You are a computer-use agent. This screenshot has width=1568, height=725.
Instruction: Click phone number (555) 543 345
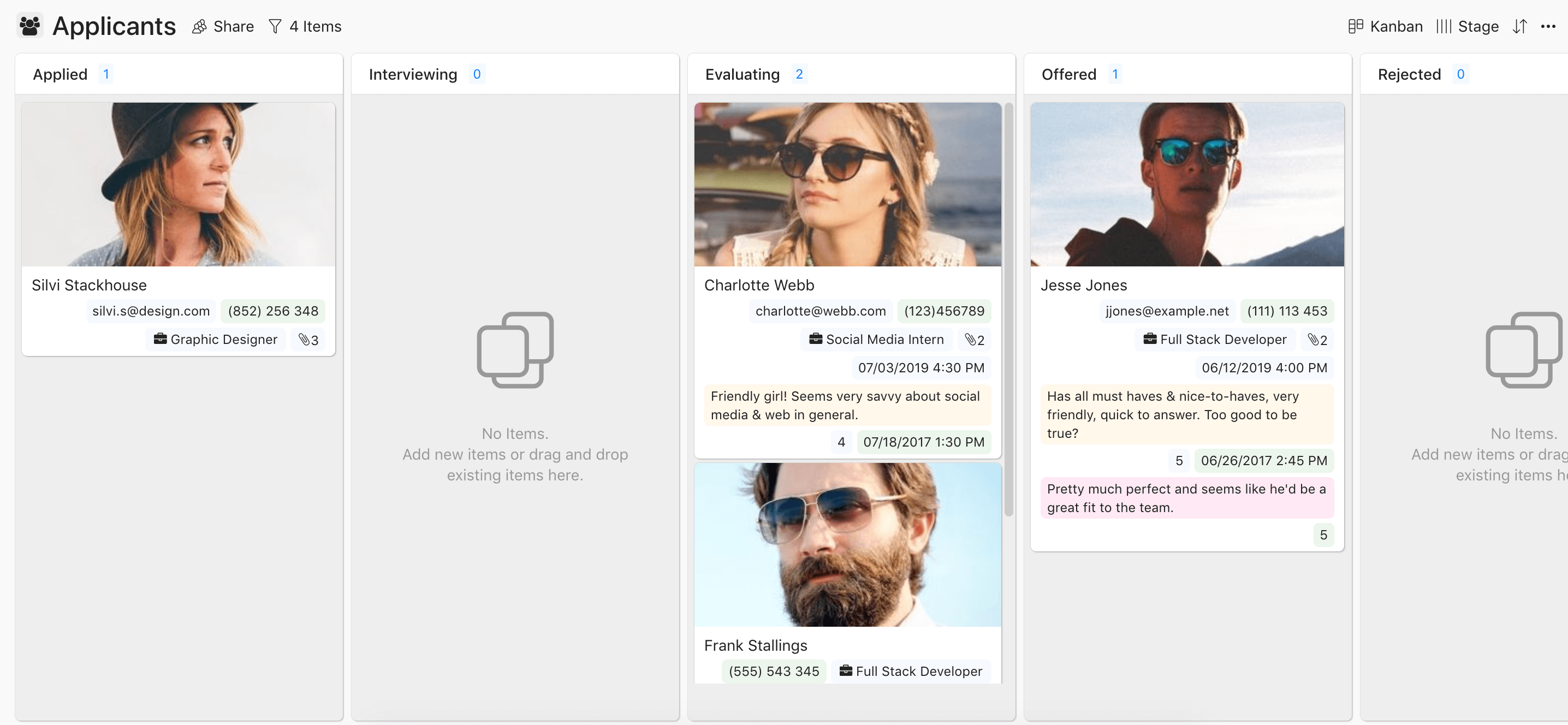point(774,671)
